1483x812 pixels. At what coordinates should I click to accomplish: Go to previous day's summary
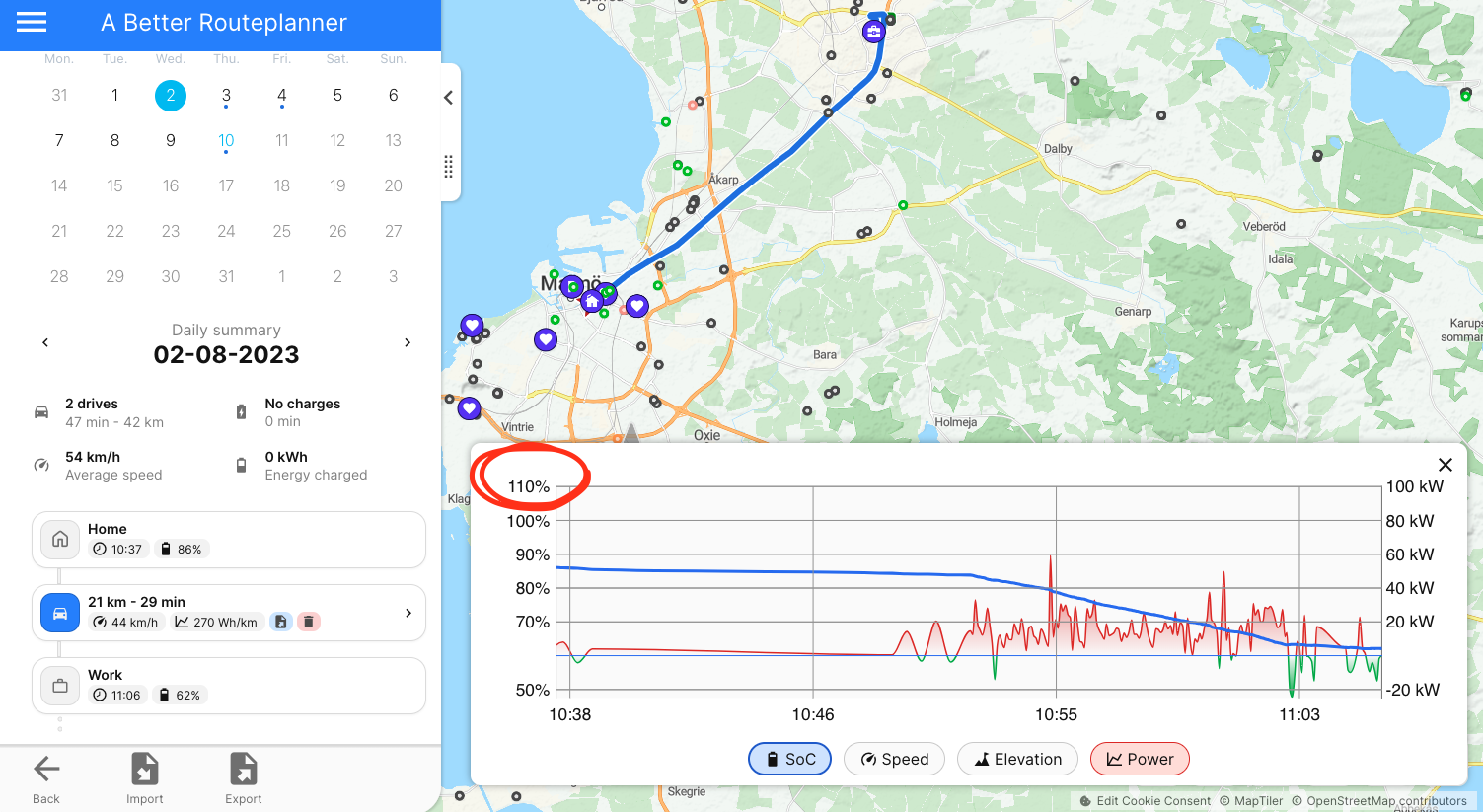click(x=45, y=342)
